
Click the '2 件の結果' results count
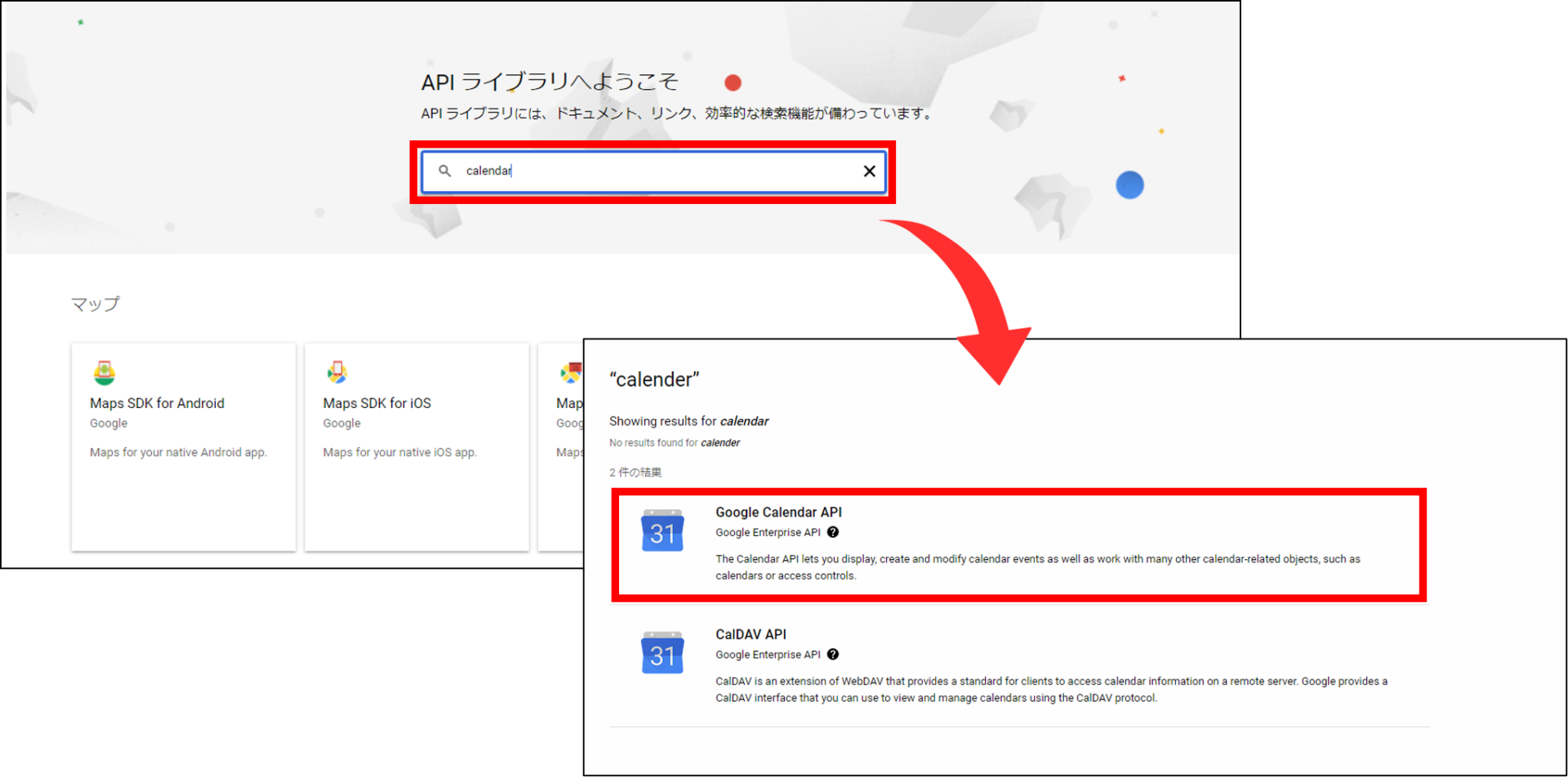coord(635,473)
